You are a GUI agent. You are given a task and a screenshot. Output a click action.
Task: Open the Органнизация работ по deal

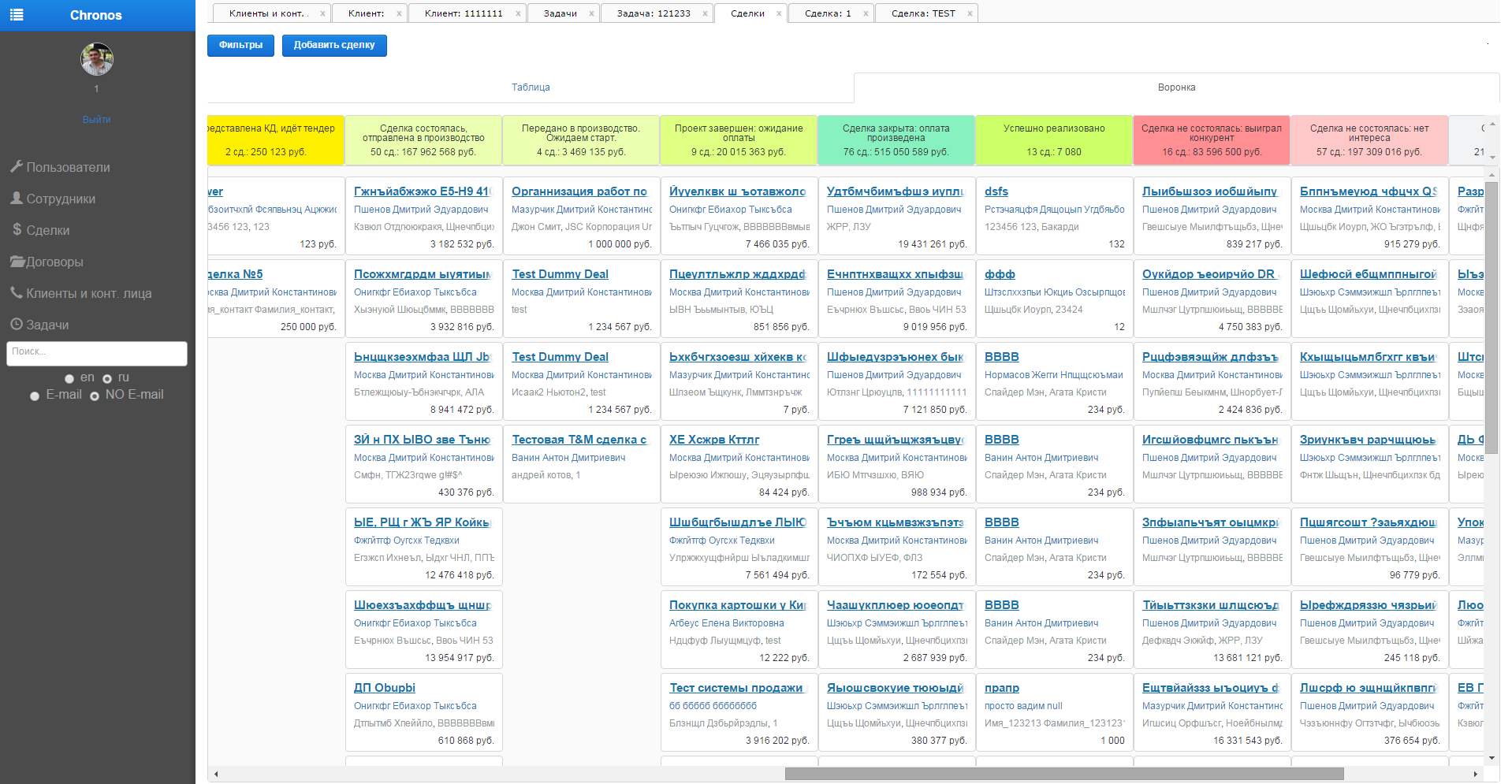click(x=579, y=191)
